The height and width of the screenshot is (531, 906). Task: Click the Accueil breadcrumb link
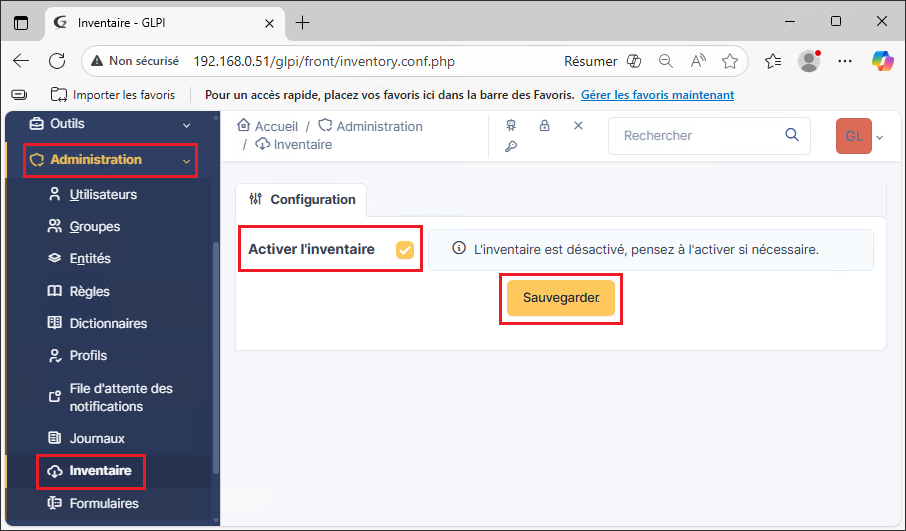pos(275,127)
